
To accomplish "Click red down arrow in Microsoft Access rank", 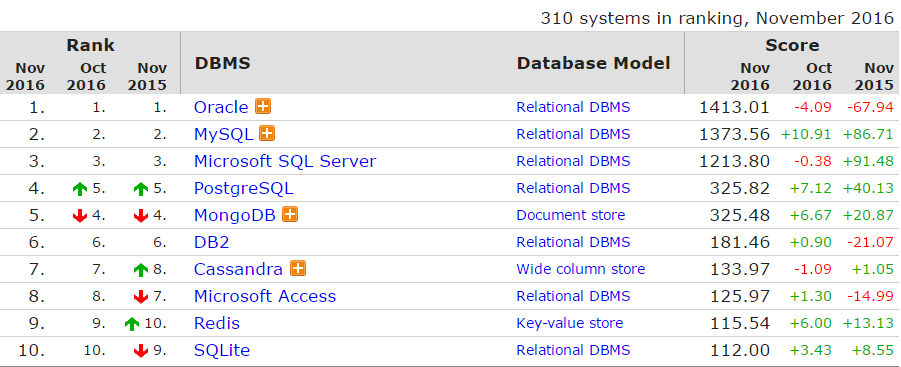I will coord(140,296).
